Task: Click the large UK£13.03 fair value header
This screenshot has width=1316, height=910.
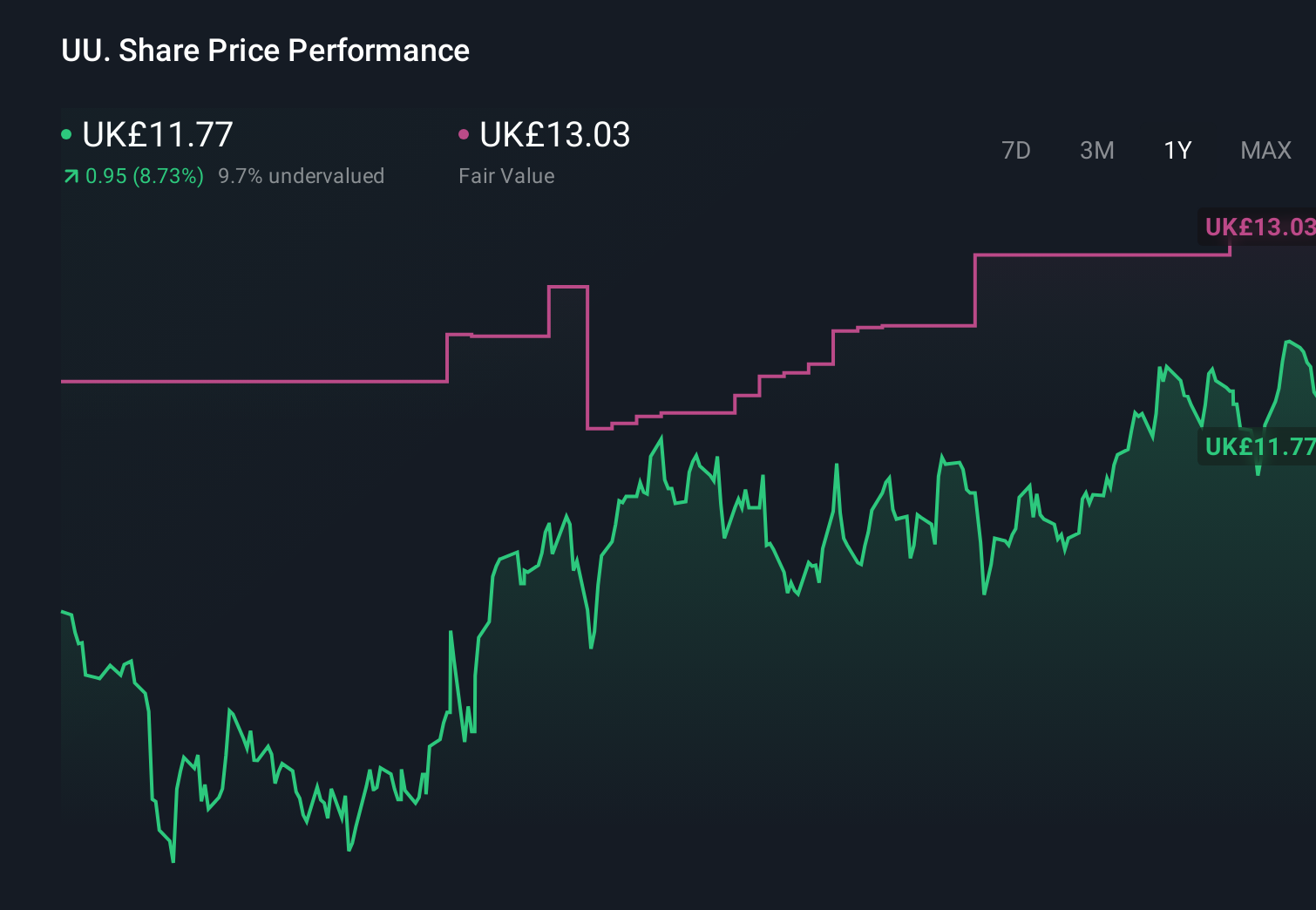Action: [x=554, y=134]
